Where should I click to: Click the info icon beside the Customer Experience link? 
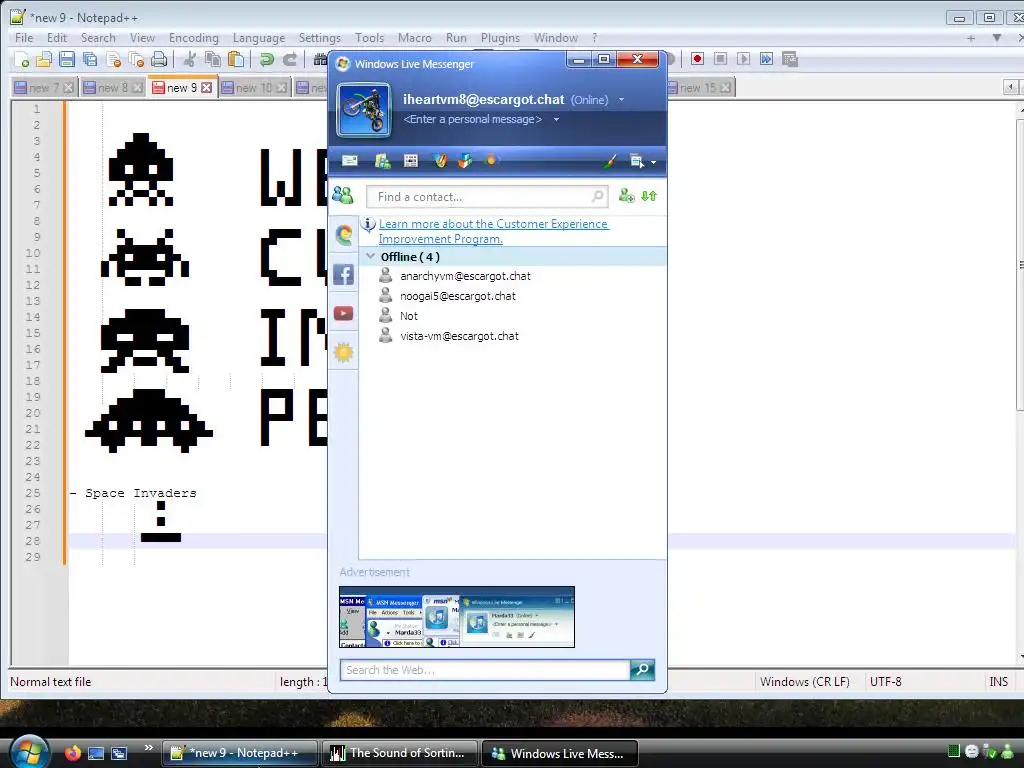pyautogui.click(x=368, y=225)
